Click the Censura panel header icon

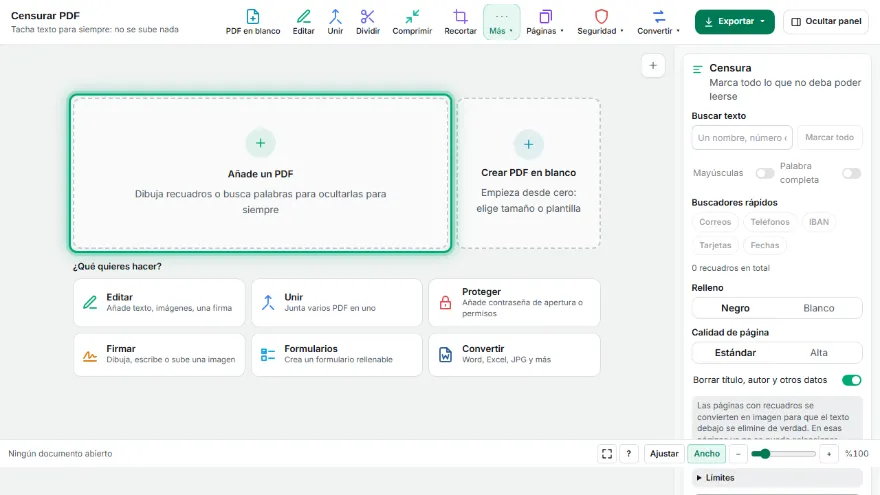[x=698, y=69]
